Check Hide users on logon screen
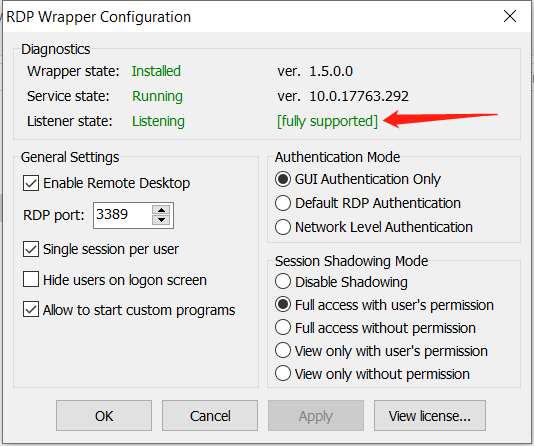534x446 pixels. [31, 280]
